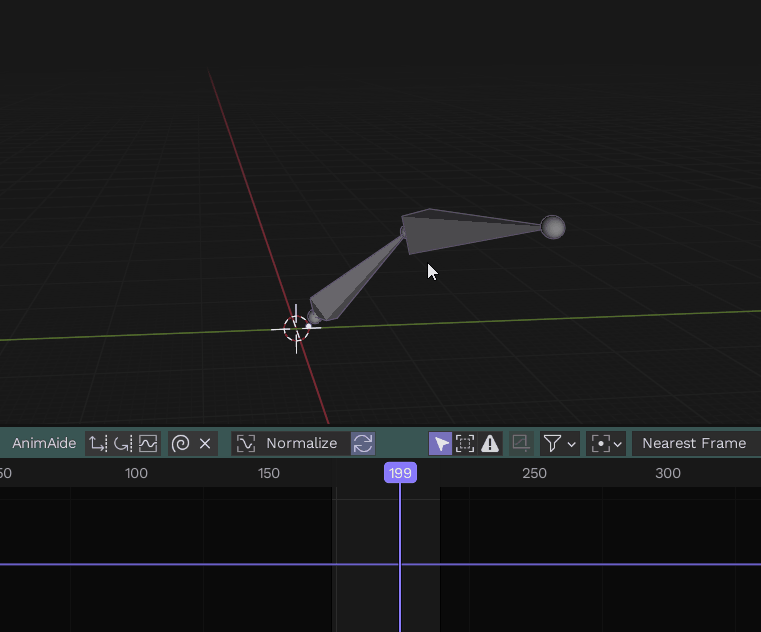This screenshot has height=632, width=761.
Task: Select the sphere at the bone tip
Action: 553,227
